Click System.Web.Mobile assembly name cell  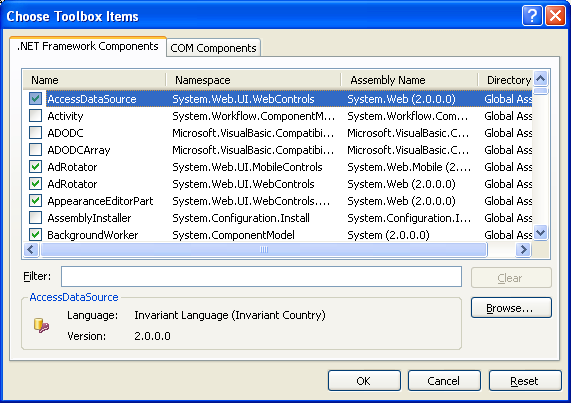(409, 167)
